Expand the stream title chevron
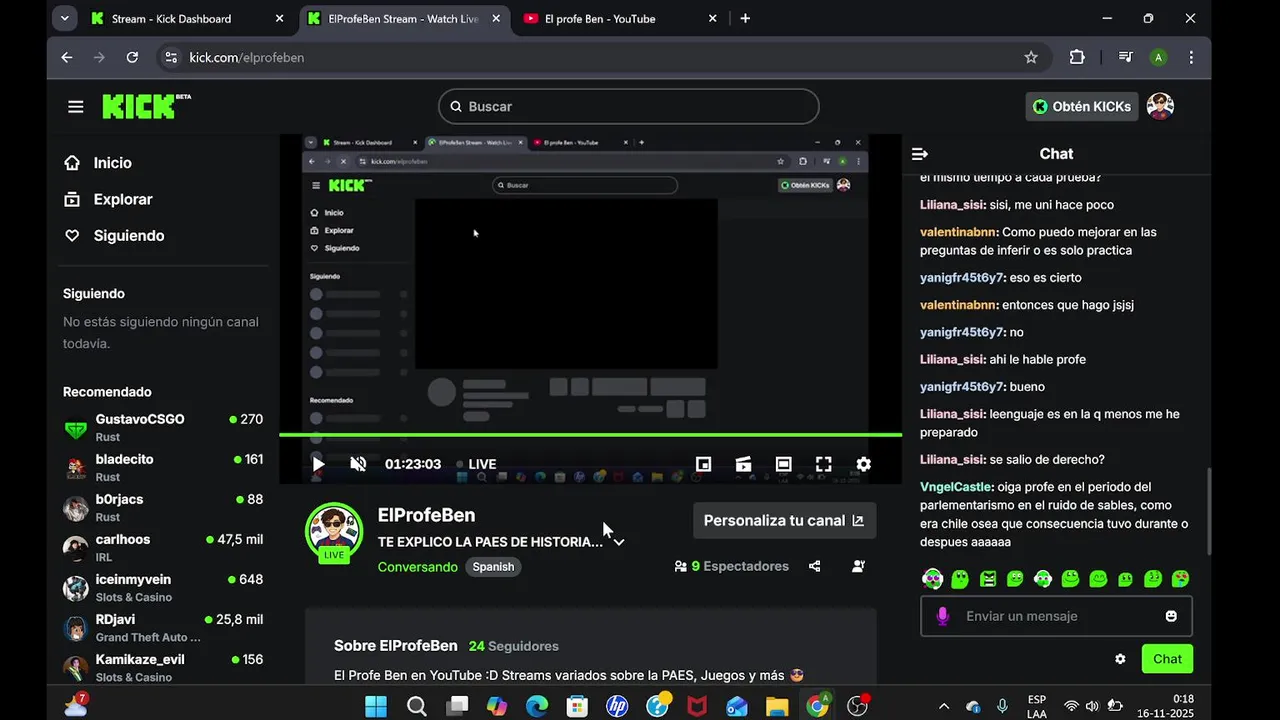 (x=619, y=542)
